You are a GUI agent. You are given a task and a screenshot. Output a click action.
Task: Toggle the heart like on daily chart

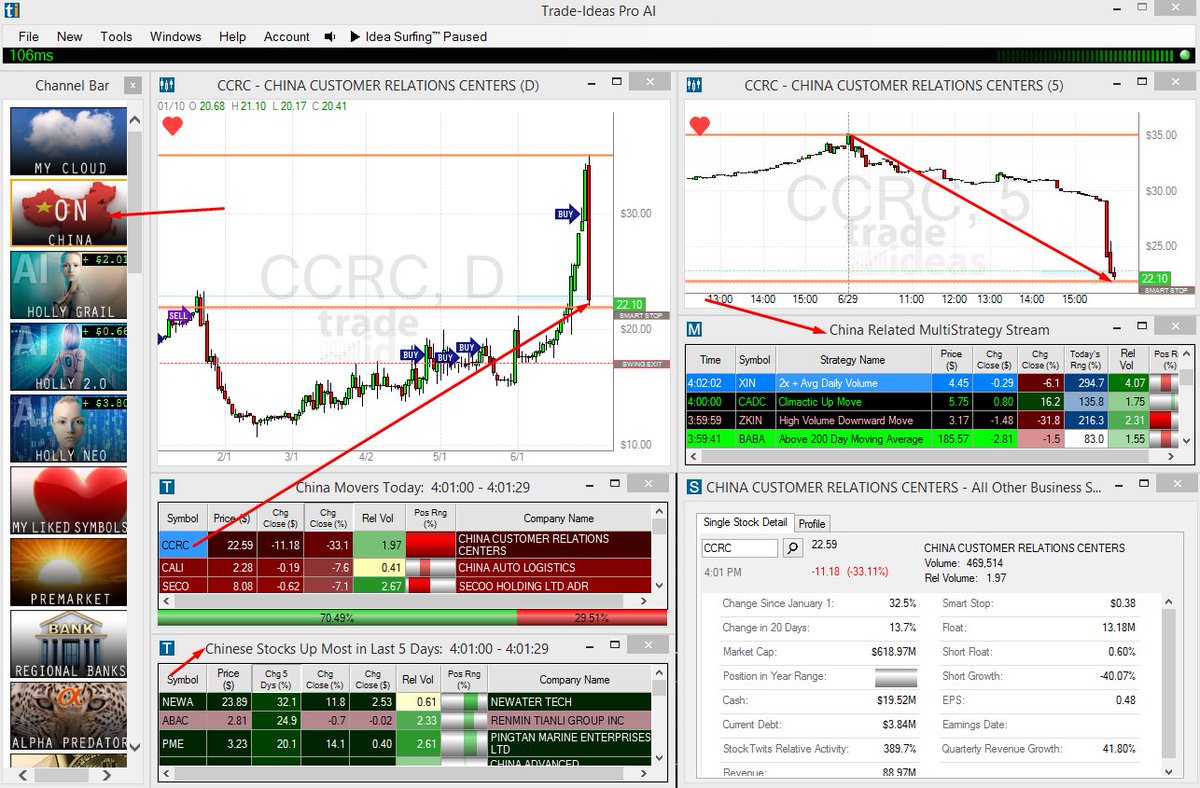tap(173, 126)
